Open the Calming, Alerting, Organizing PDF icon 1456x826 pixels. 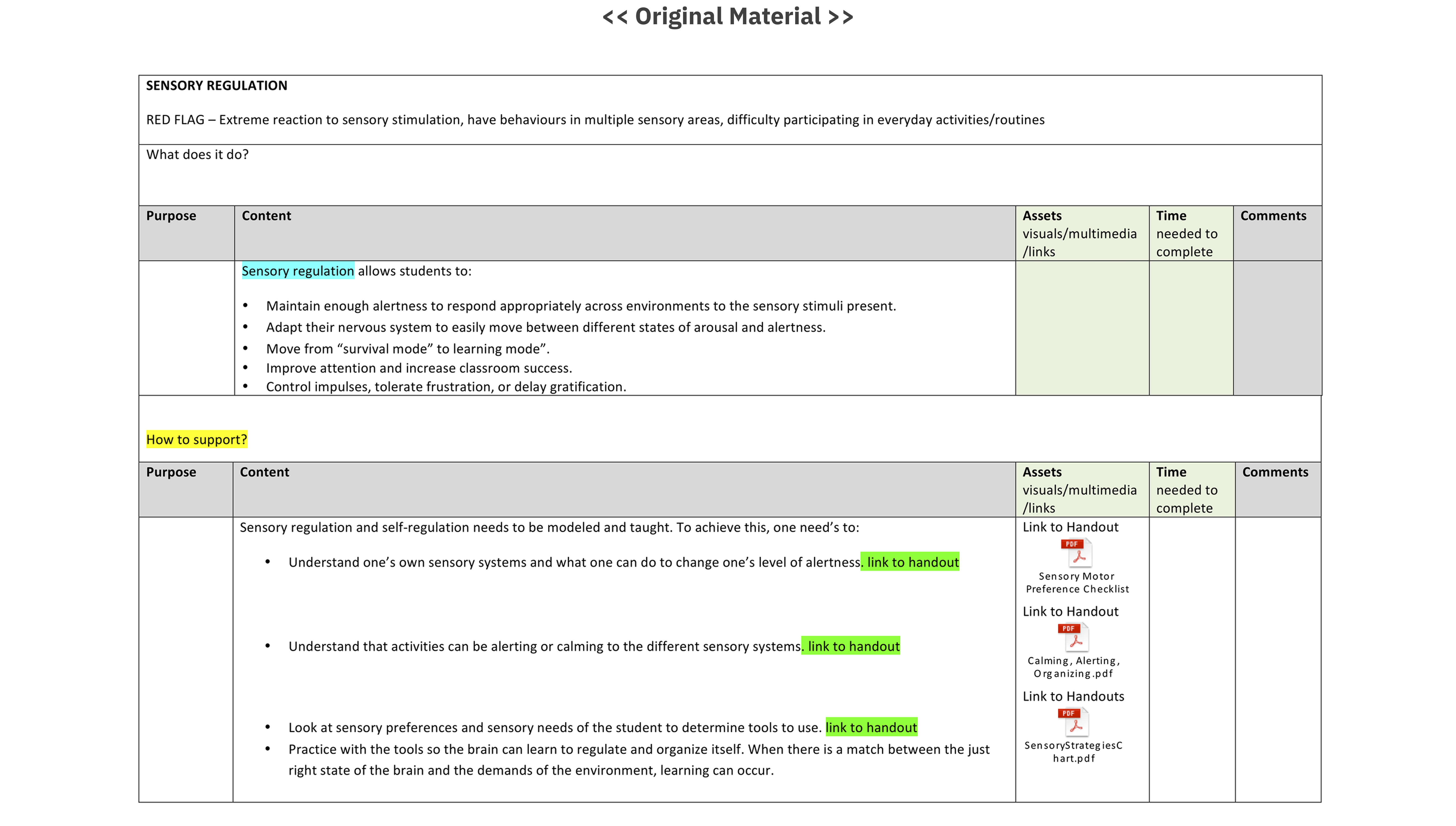tap(1073, 637)
